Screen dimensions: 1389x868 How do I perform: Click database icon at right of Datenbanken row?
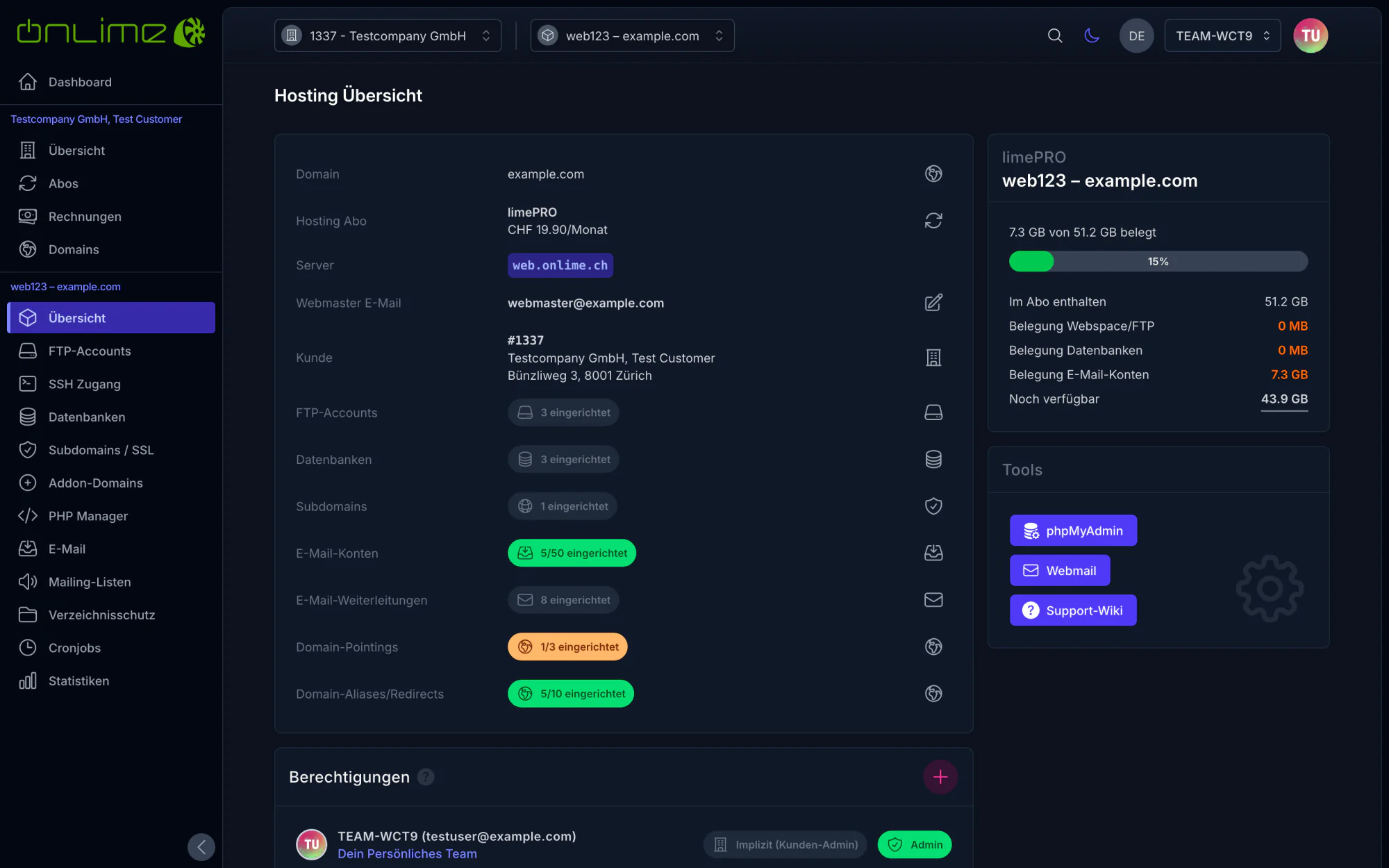pyautogui.click(x=933, y=459)
